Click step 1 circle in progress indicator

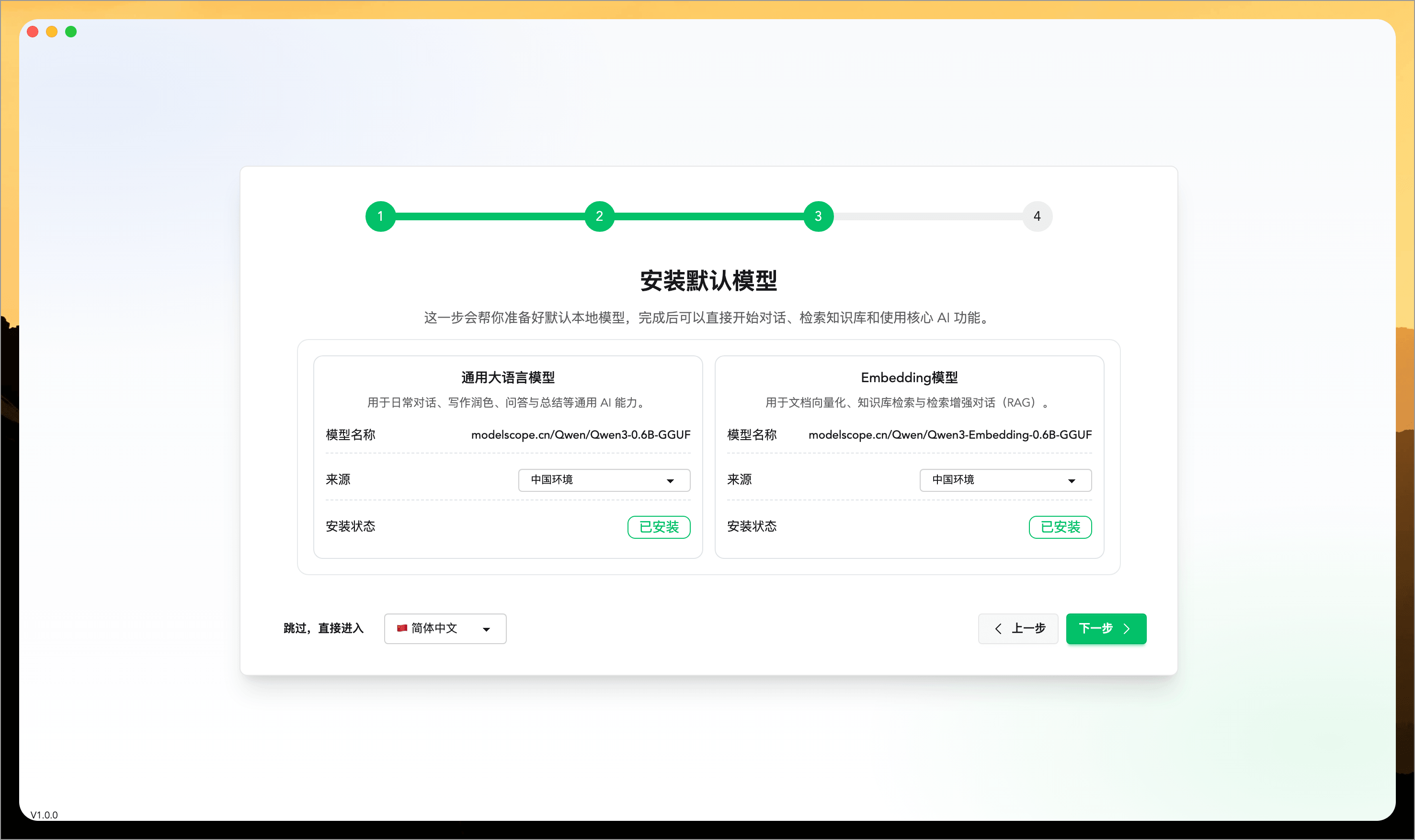(x=380, y=216)
